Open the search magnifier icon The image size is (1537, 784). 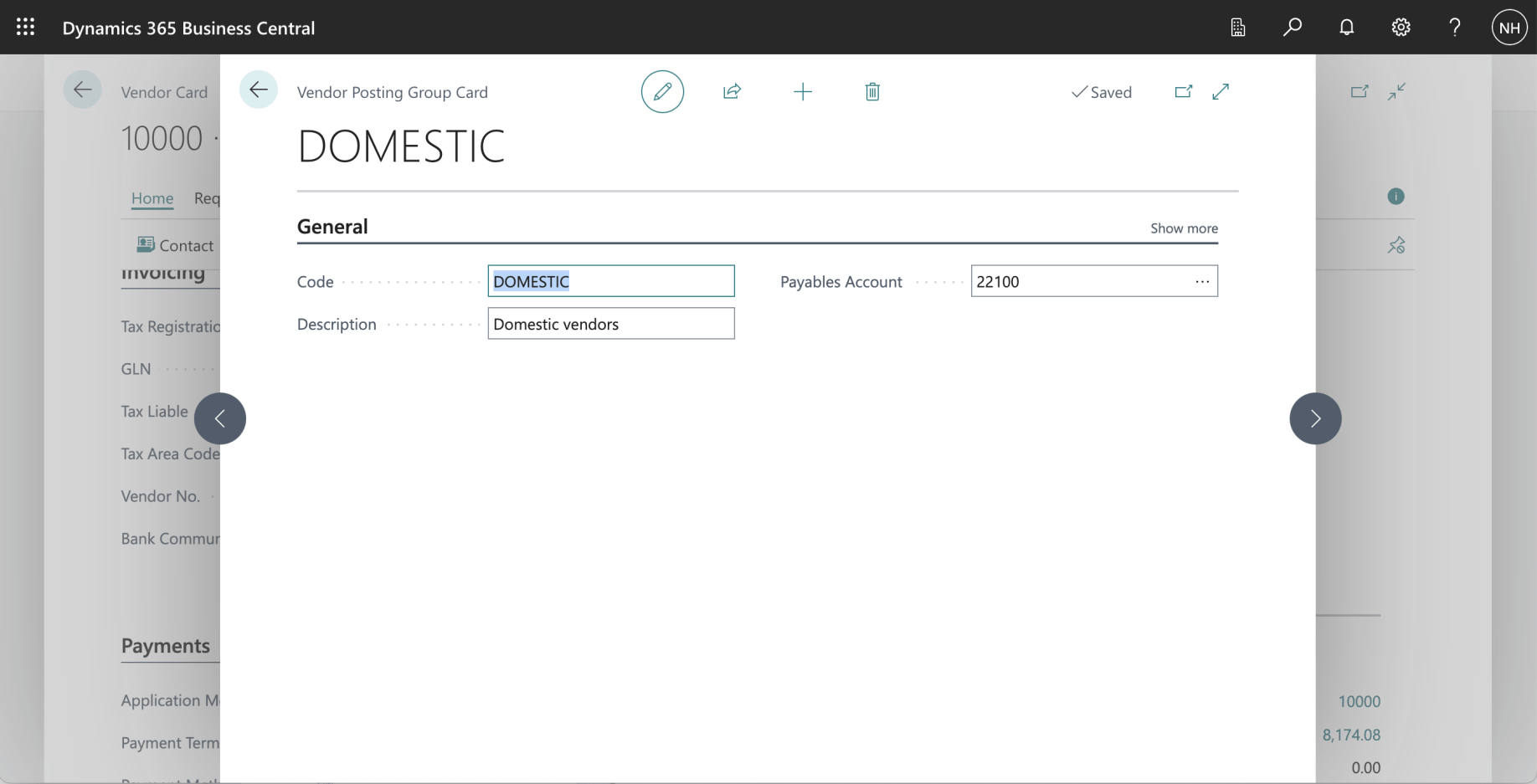coord(1292,28)
